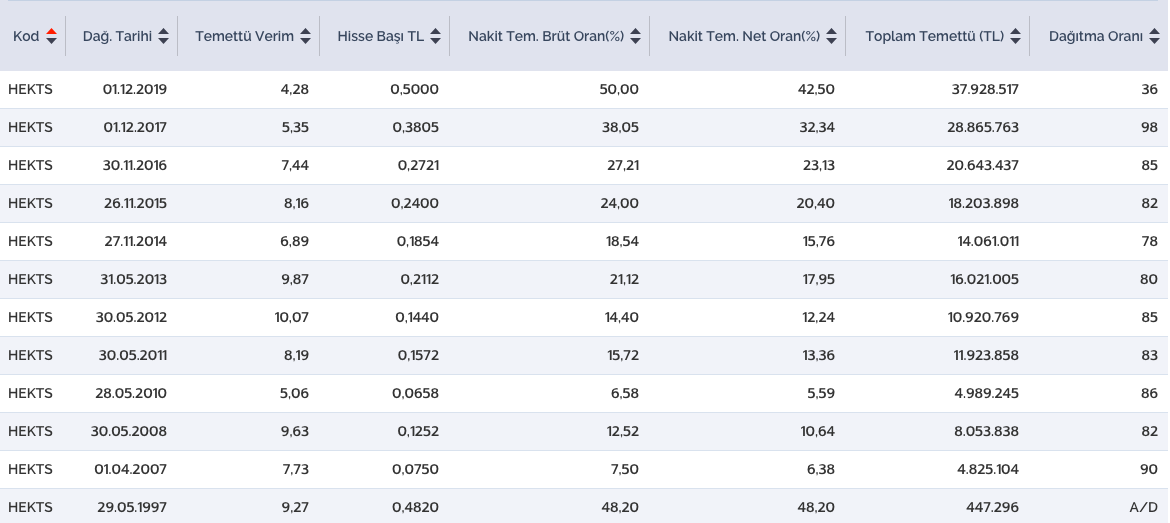
Task: Click payout ratio value 98
Action: (x=1150, y=128)
